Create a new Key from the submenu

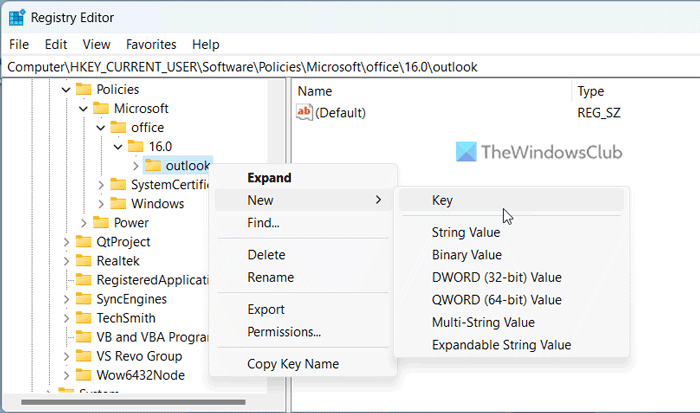[x=511, y=200]
